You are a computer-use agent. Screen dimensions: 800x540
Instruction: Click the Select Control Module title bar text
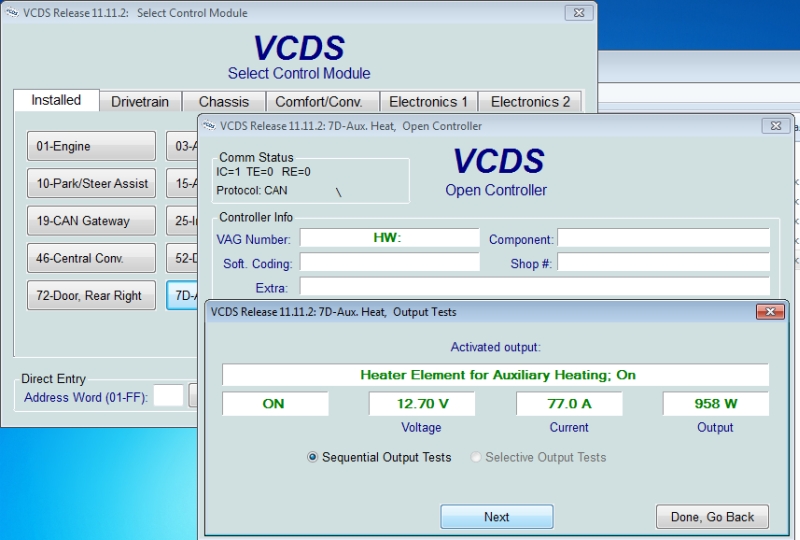[135, 13]
